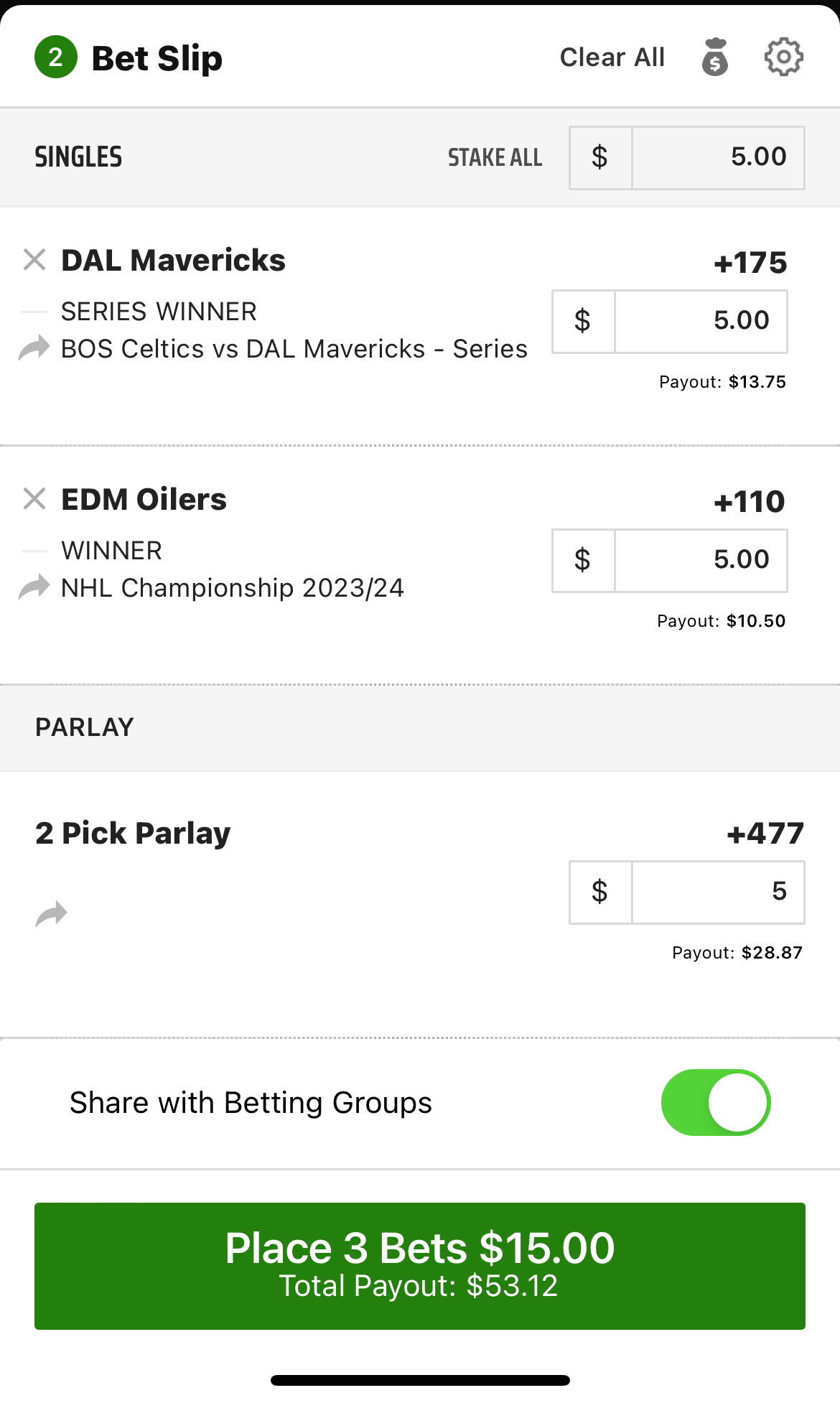Select the Singles section header
840x1403 pixels.
point(78,157)
